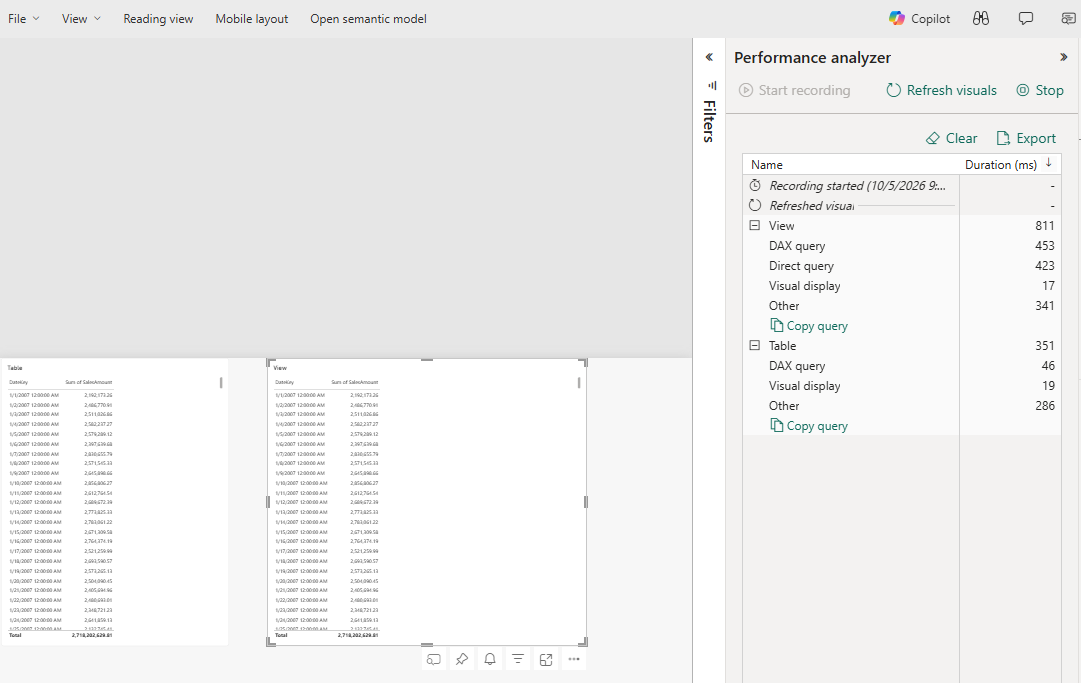Click the Refreshed visual circular arrow icon
Viewport: 1081px width, 683px height.
[x=755, y=205]
